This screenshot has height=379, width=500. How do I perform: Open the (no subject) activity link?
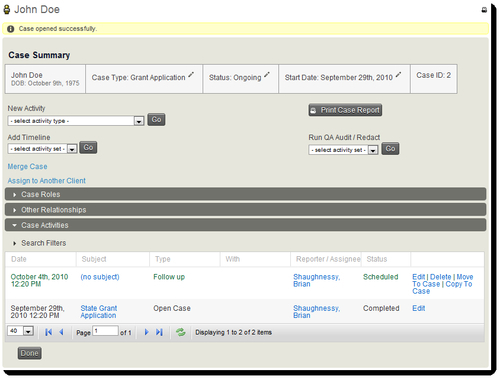tap(100, 277)
